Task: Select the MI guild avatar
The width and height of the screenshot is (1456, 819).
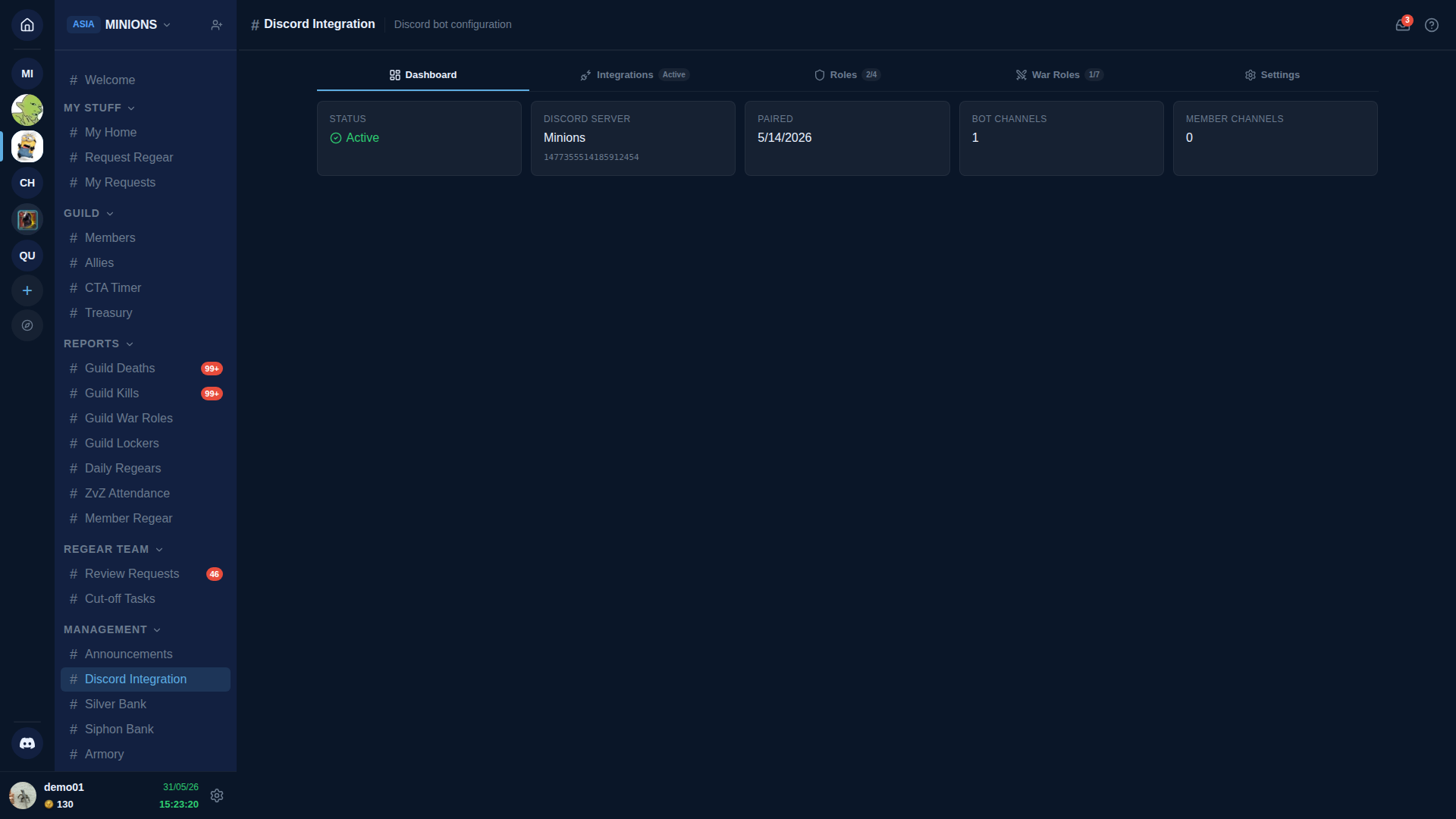Action: click(x=27, y=74)
